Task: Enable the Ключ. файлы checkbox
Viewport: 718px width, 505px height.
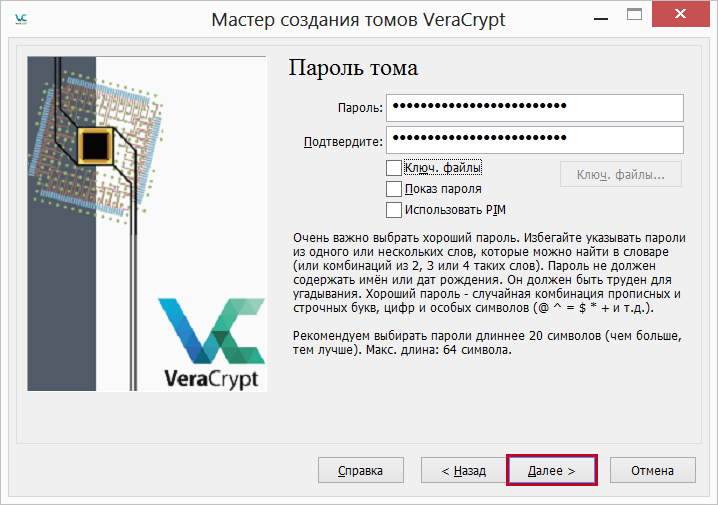Action: [x=394, y=168]
